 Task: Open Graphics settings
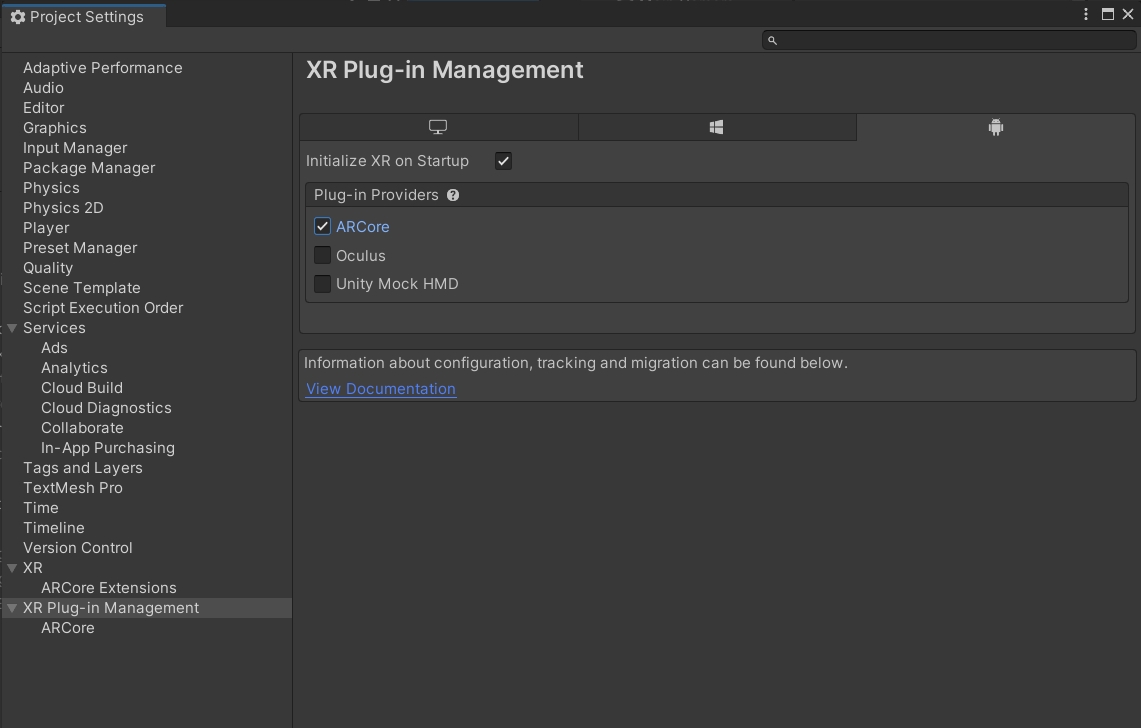coord(55,128)
